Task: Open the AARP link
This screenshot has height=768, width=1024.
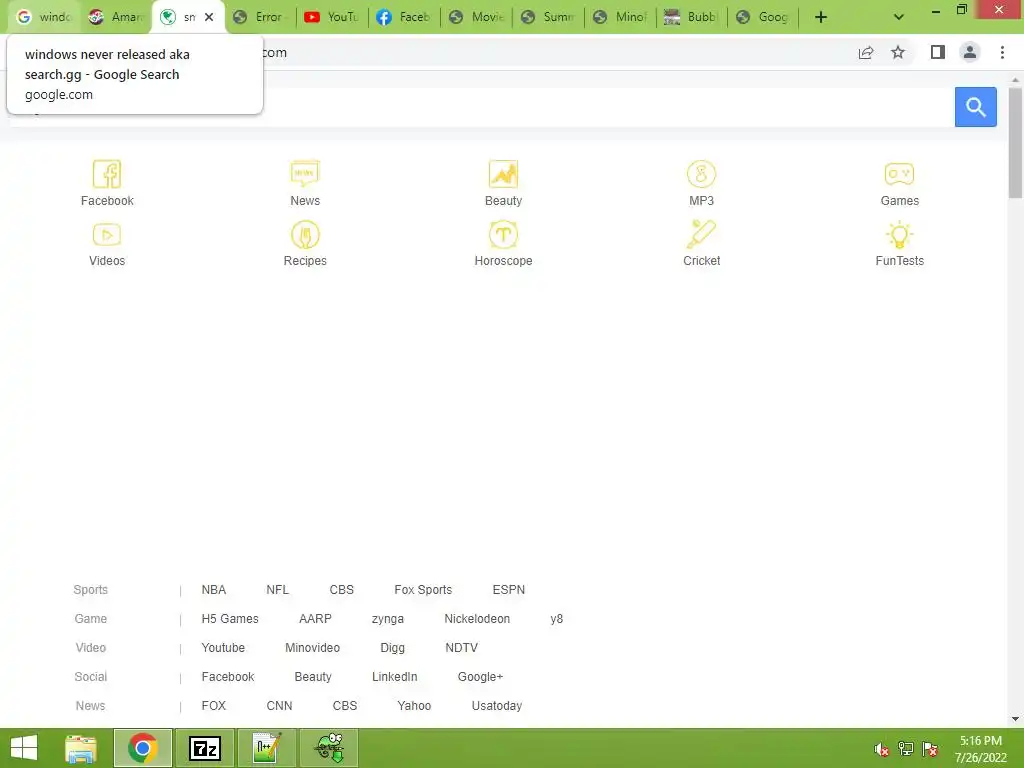Action: click(315, 618)
